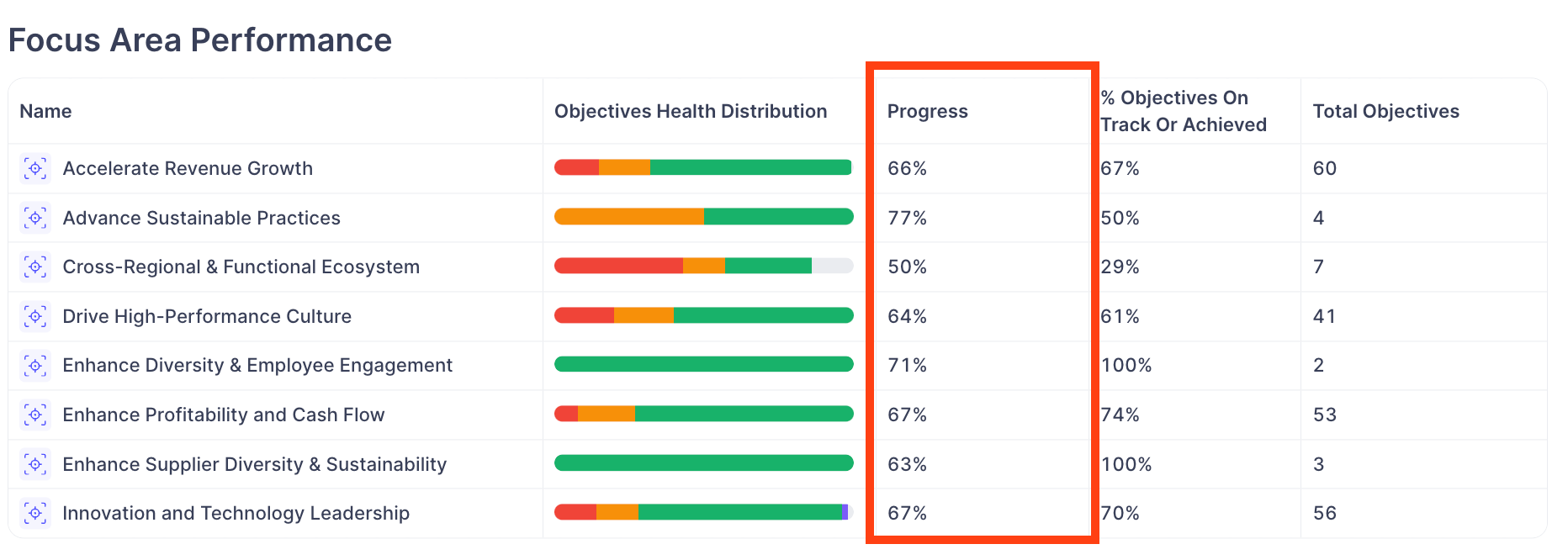Click the Accelerate Revenue Growth focus area icon
The height and width of the screenshot is (560, 1568).
35,168
